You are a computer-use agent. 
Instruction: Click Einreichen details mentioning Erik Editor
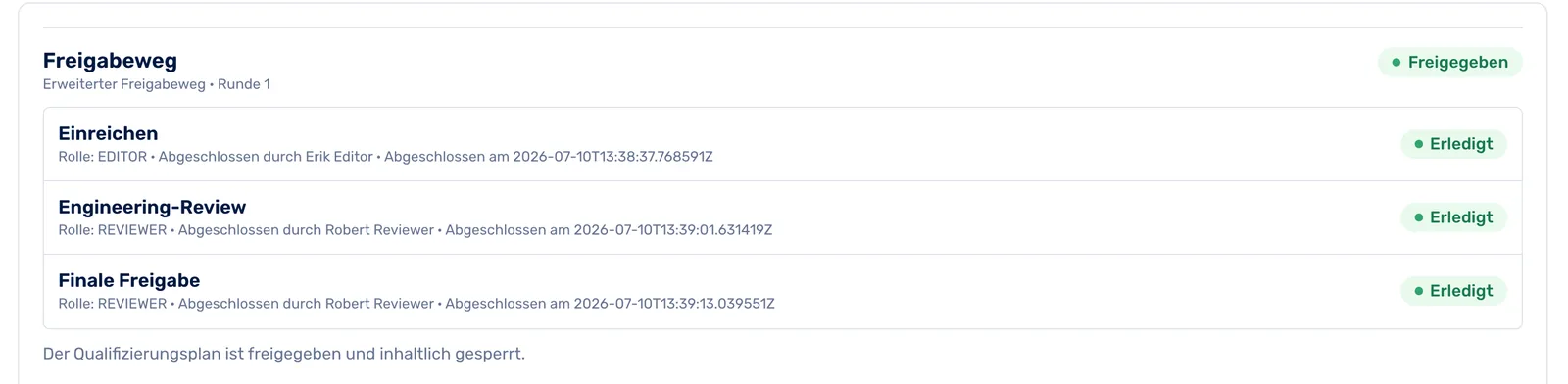[385, 157]
